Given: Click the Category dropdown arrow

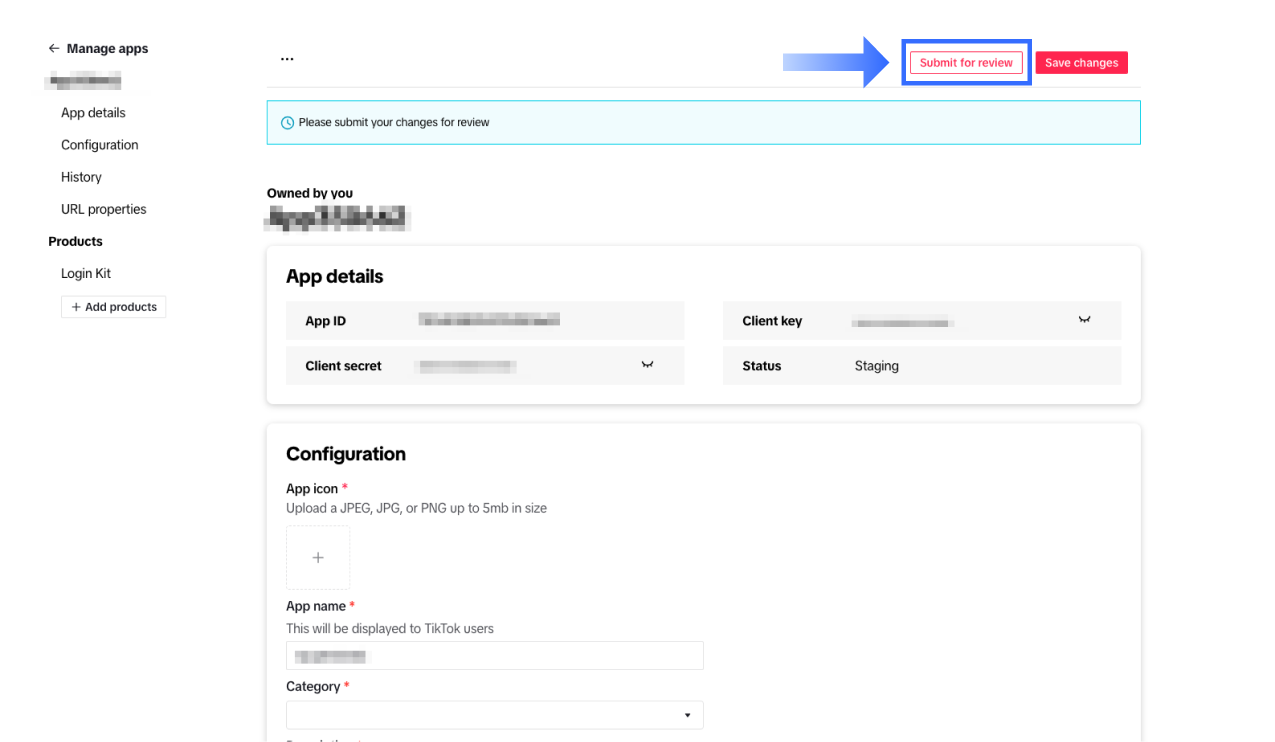Looking at the screenshot, I should [x=687, y=716].
